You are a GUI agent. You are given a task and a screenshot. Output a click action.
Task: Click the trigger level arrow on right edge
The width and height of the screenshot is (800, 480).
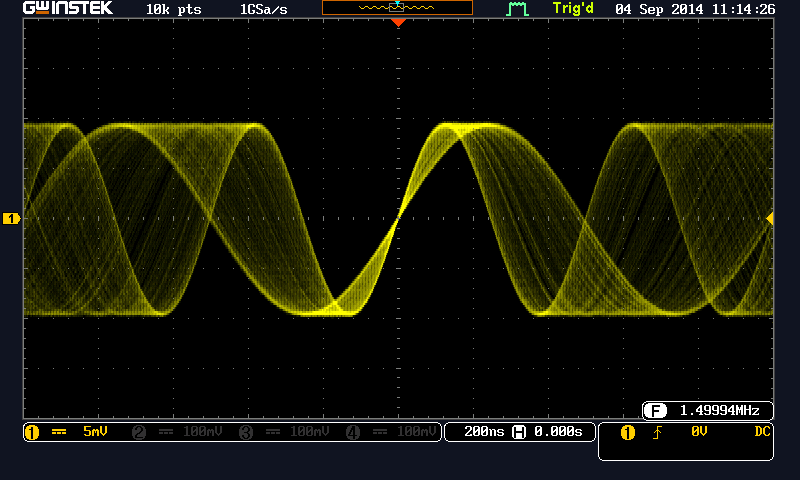coord(769,218)
